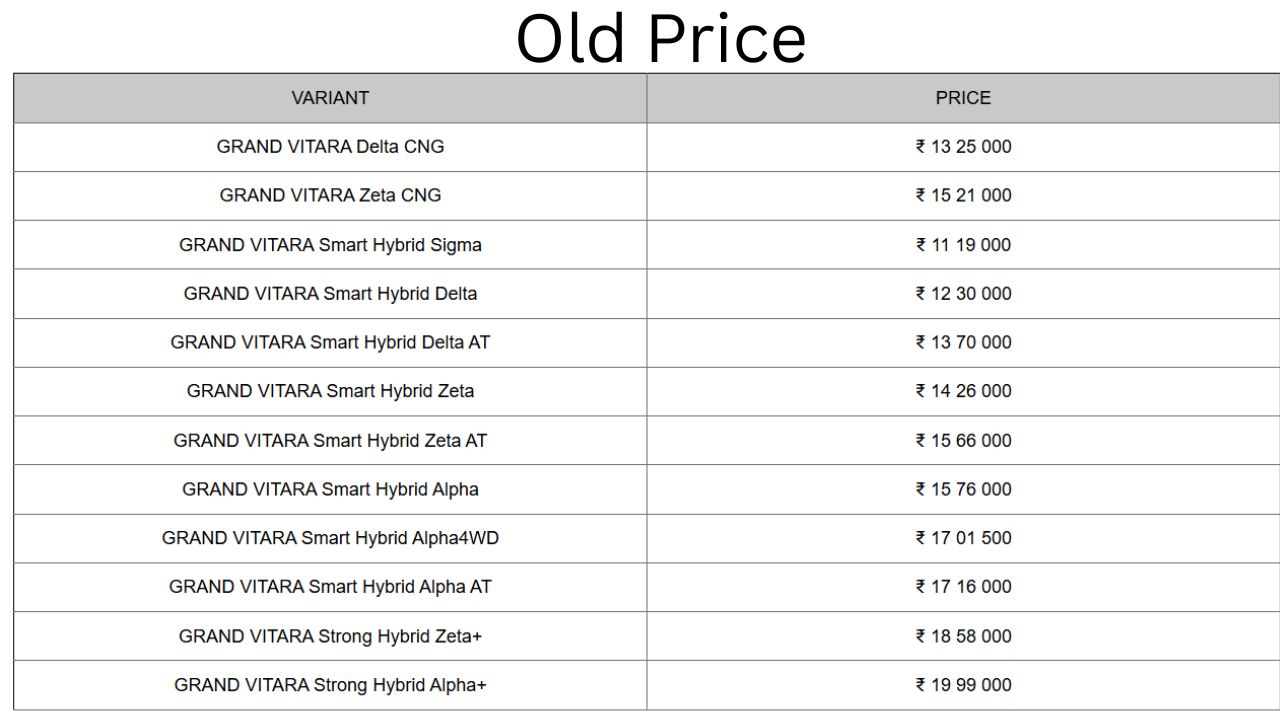Screen dimensions: 1280x720
Task: Select the ₹ 11 19 000 price cell
Action: point(963,245)
